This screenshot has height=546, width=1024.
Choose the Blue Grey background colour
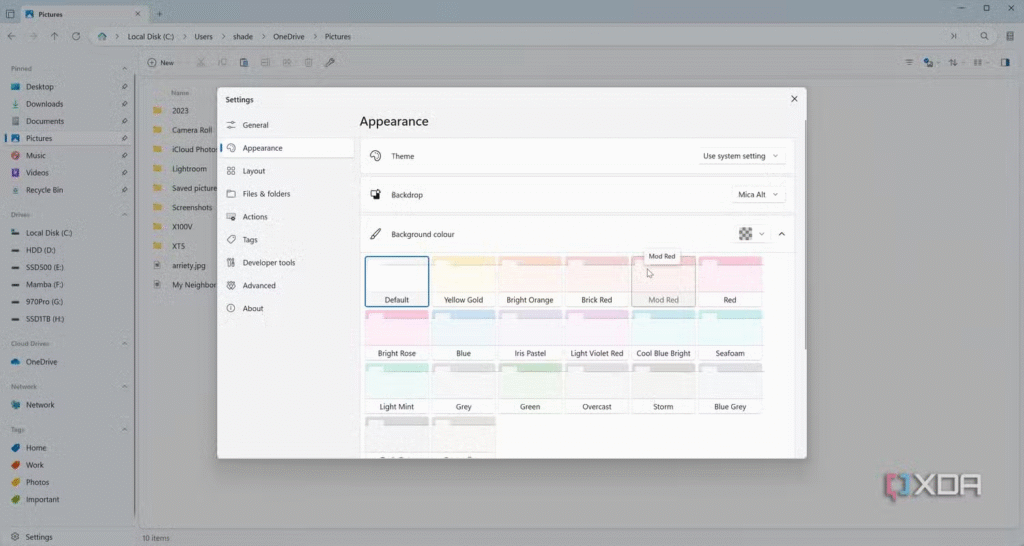pos(730,388)
